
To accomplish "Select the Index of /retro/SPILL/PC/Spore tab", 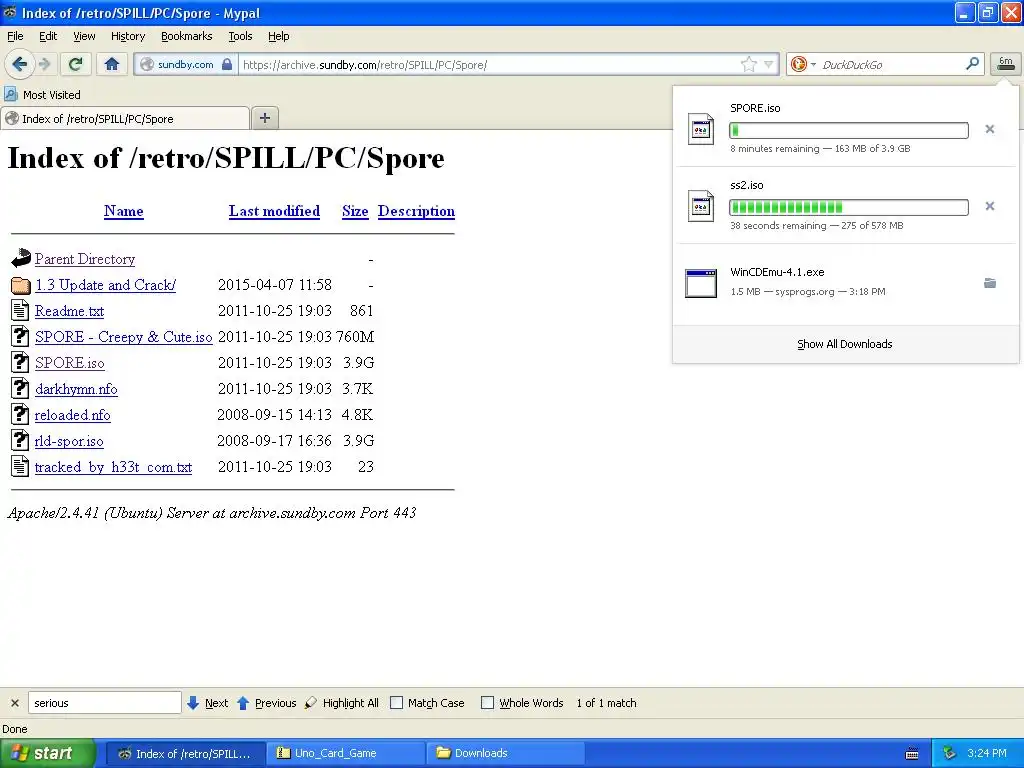I will (125, 118).
